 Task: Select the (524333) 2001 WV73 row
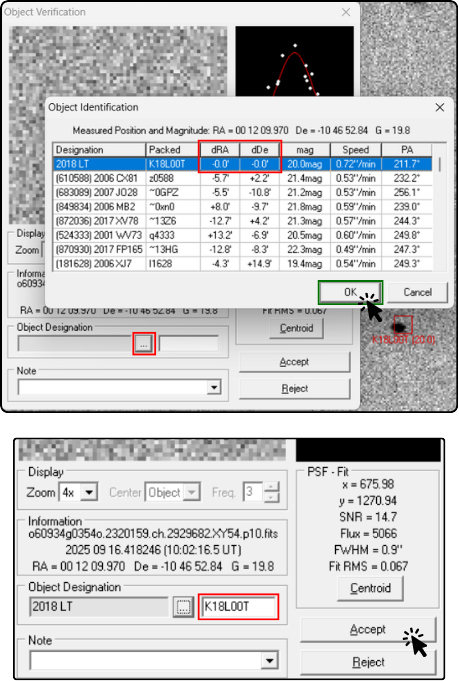click(242, 235)
